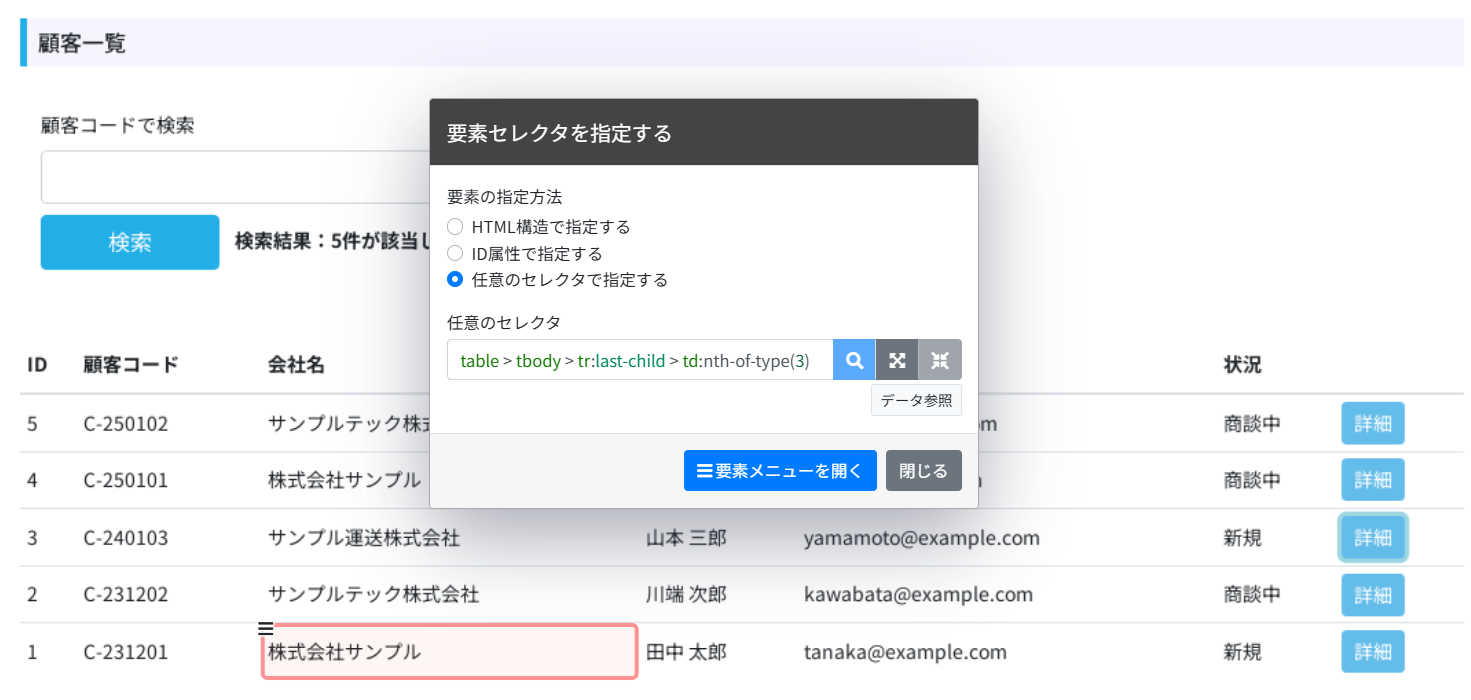Viewport: 1471px width, 700px height.
Task: Select ID属性で指定する radio option
Action: 455,253
